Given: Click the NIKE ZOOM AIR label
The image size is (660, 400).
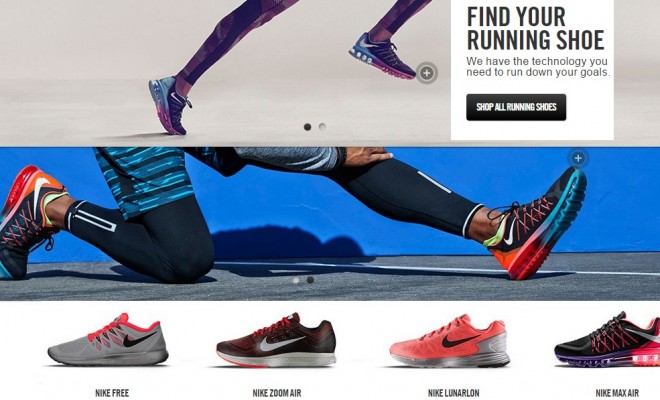Looking at the screenshot, I should [277, 393].
